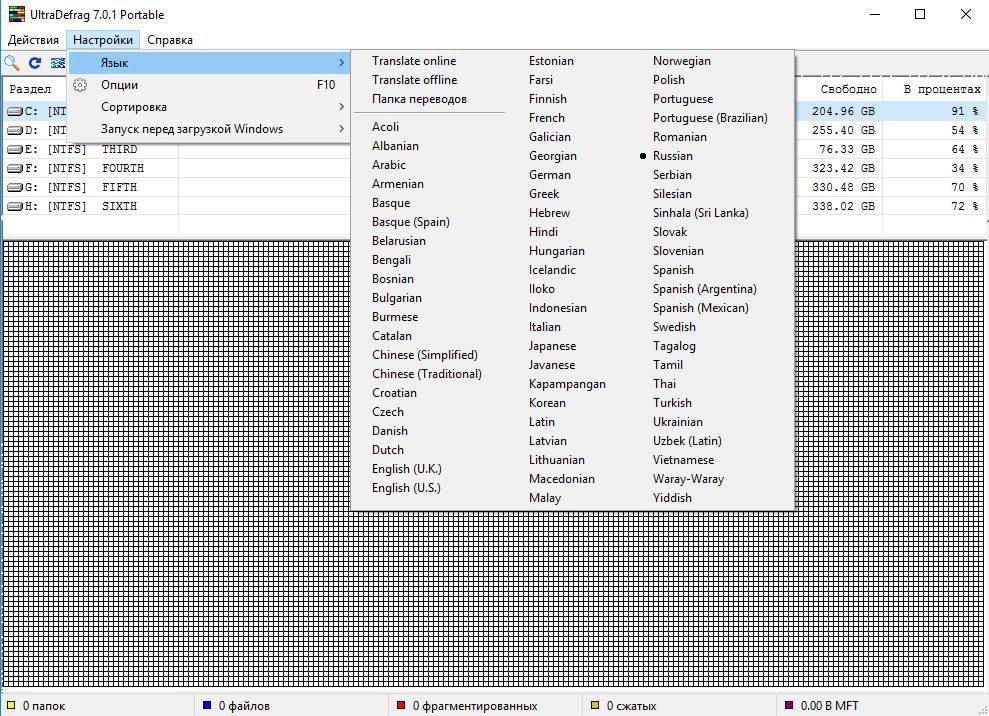Image resolution: width=989 pixels, height=716 pixels.
Task: Select Yiddish from language list
Action: 672,498
